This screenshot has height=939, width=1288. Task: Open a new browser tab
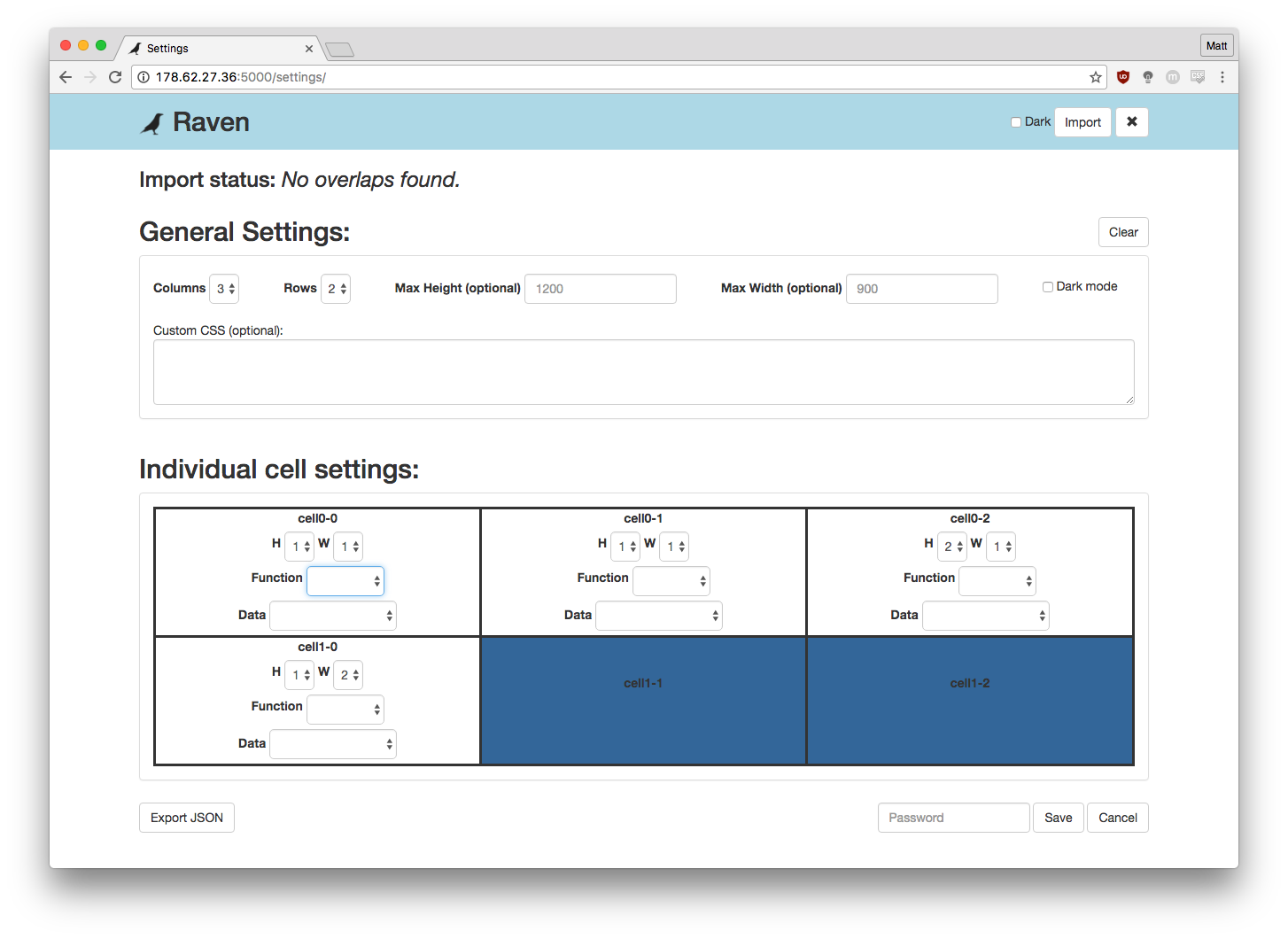point(339,50)
